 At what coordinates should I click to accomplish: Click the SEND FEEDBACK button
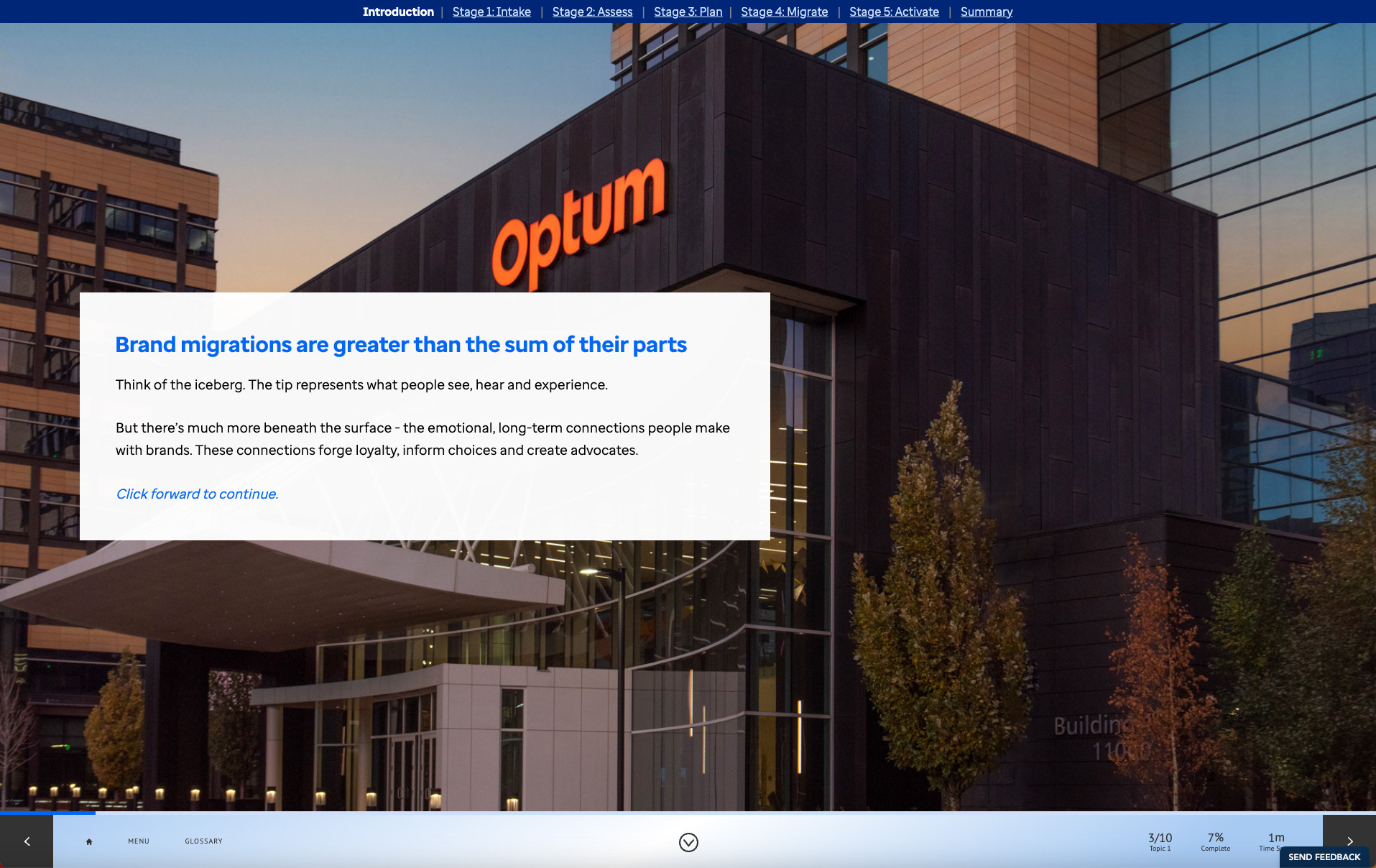[1324, 857]
